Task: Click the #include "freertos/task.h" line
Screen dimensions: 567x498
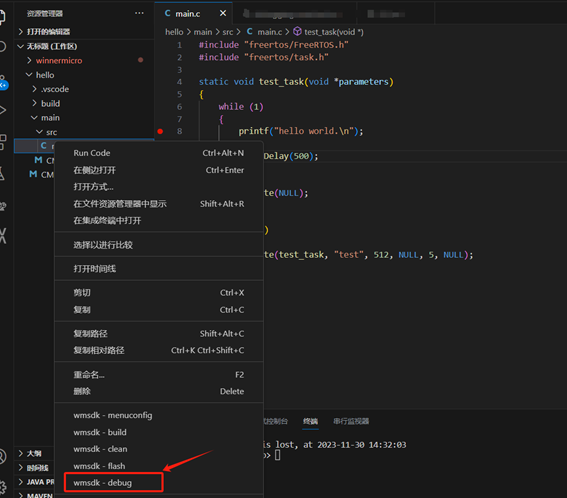Action: 264,57
